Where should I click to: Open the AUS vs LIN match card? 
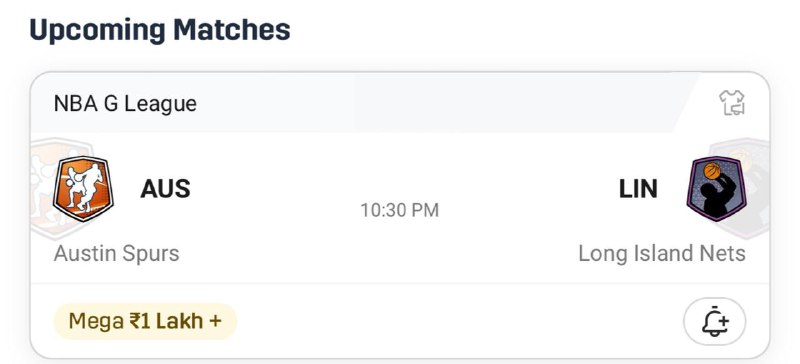pyautogui.click(x=399, y=215)
